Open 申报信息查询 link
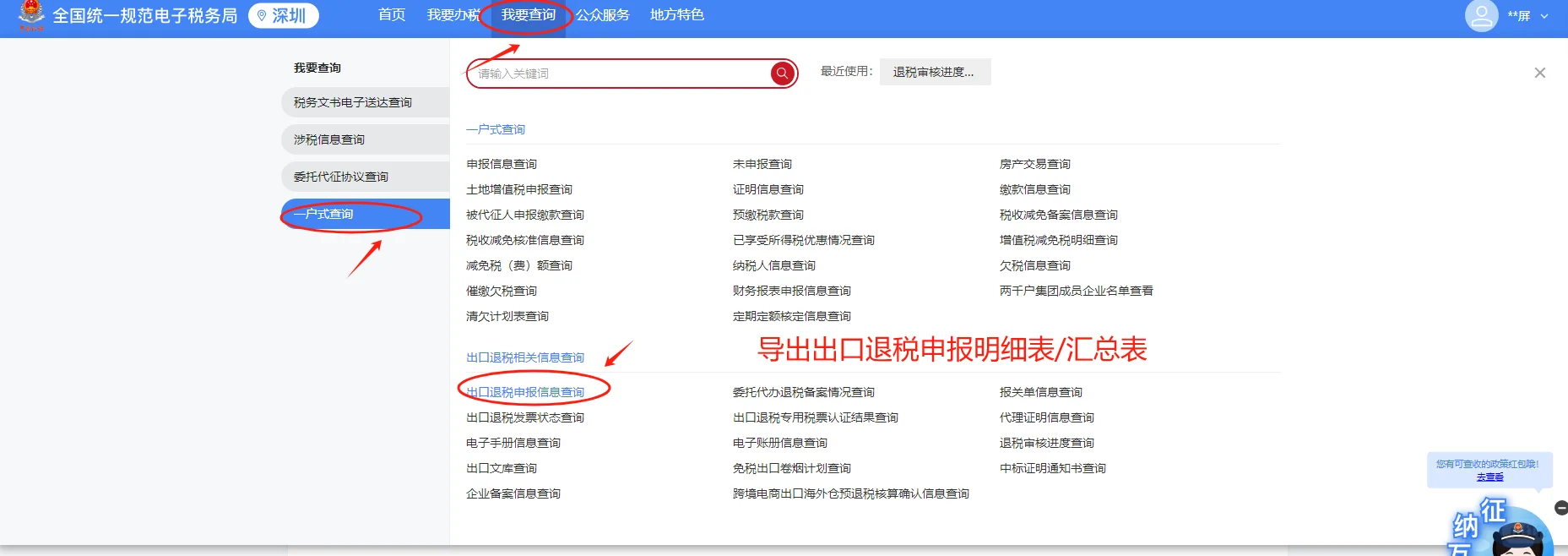Image resolution: width=1568 pixels, height=556 pixels. coord(502,164)
